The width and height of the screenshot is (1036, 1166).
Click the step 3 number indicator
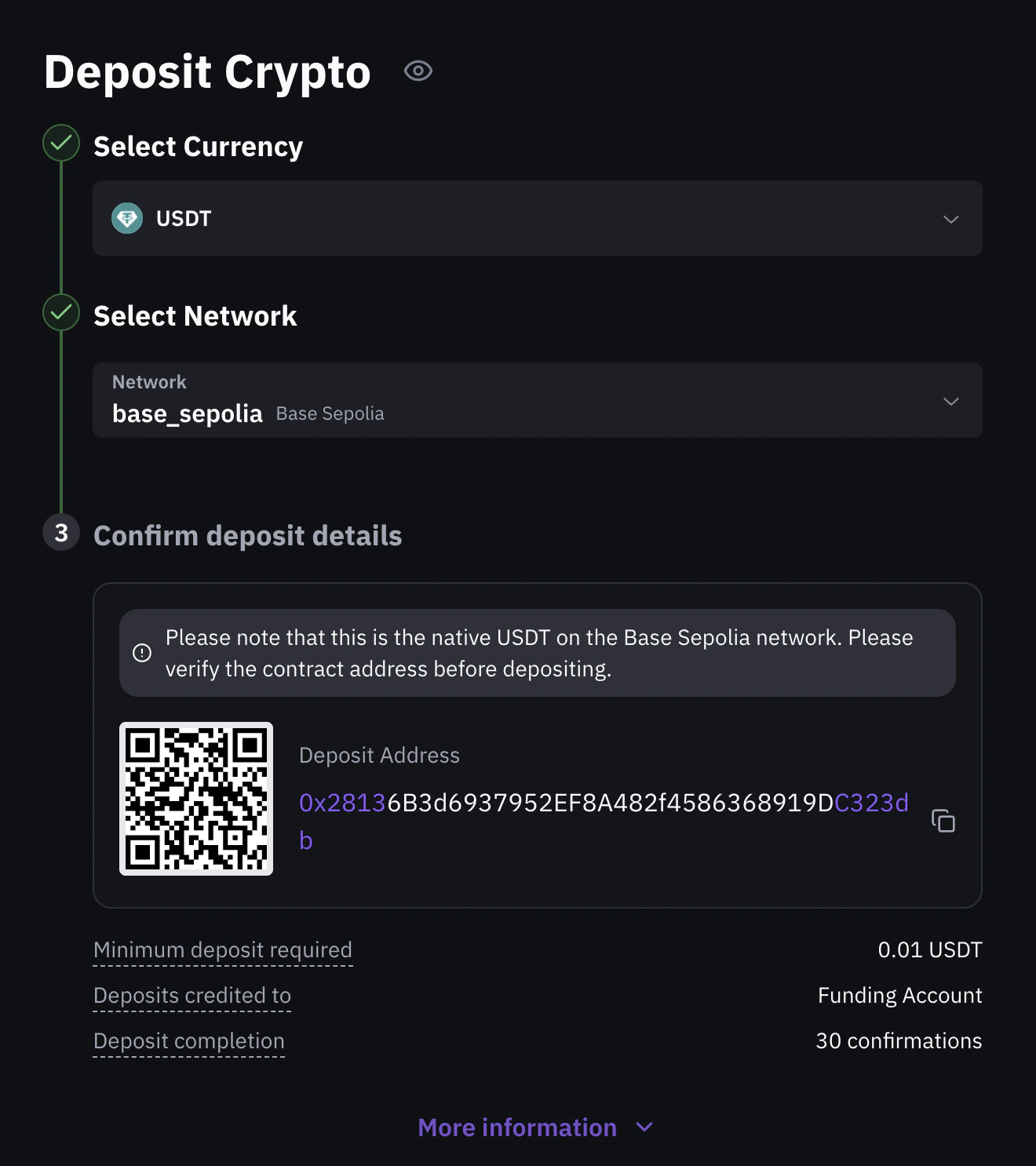coord(60,532)
